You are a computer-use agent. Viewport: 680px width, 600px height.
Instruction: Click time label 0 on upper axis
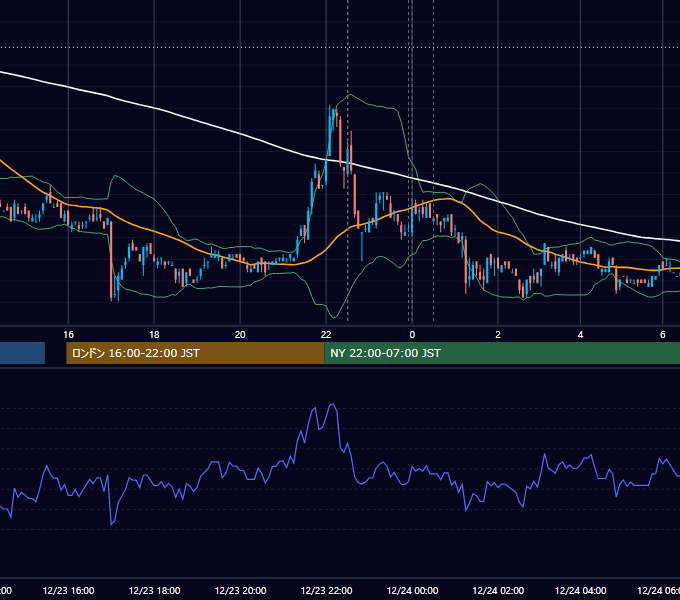point(412,334)
